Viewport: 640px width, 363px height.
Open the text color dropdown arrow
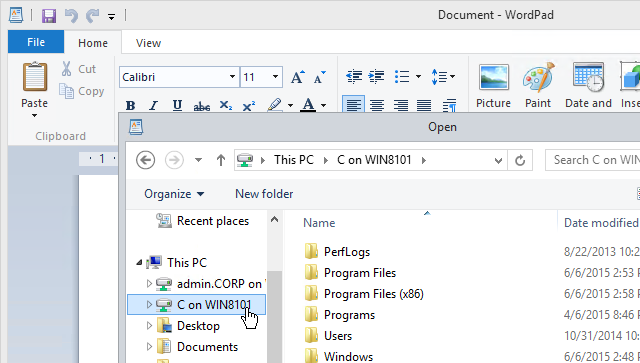[x=323, y=106]
